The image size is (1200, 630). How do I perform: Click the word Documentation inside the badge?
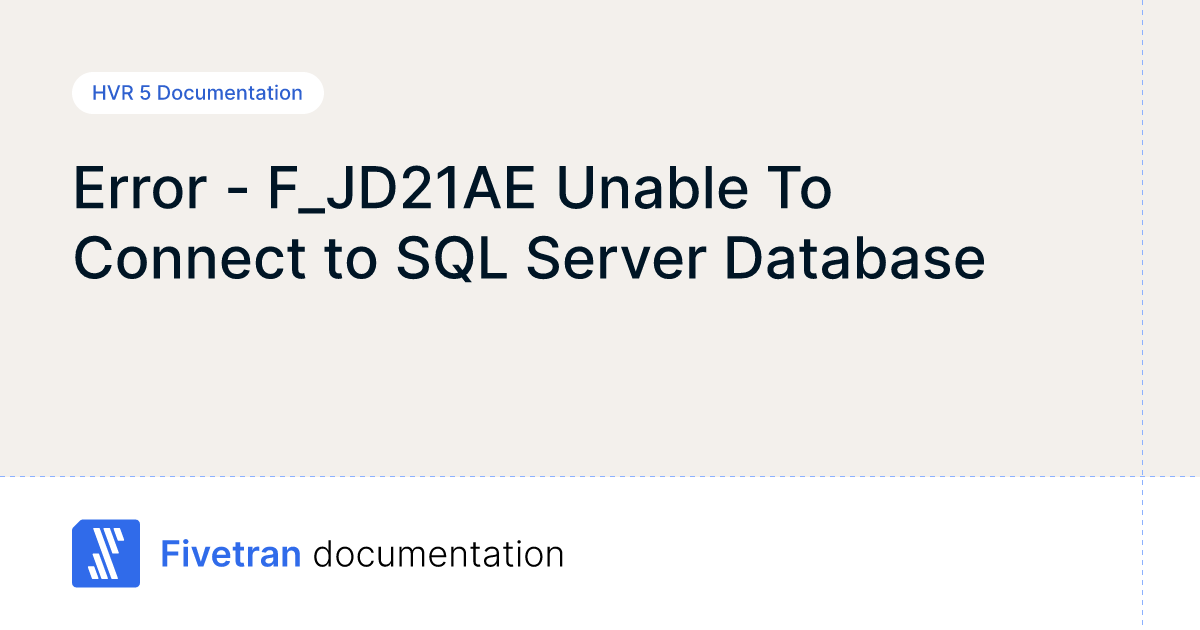pyautogui.click(x=230, y=93)
